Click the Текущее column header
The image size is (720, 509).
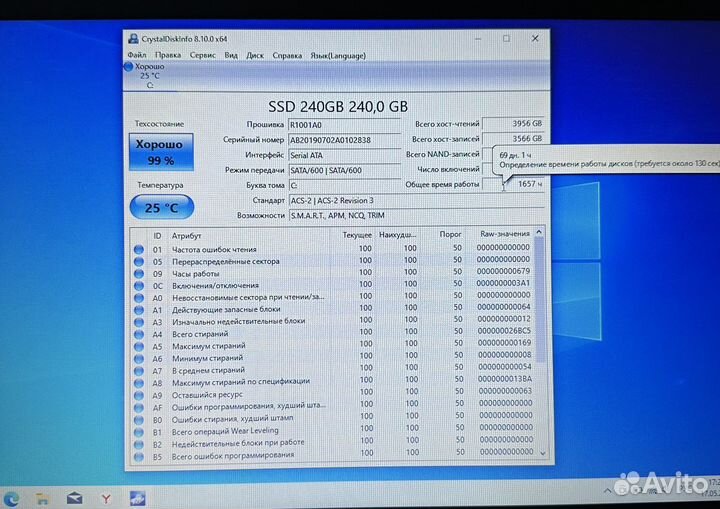tap(357, 235)
